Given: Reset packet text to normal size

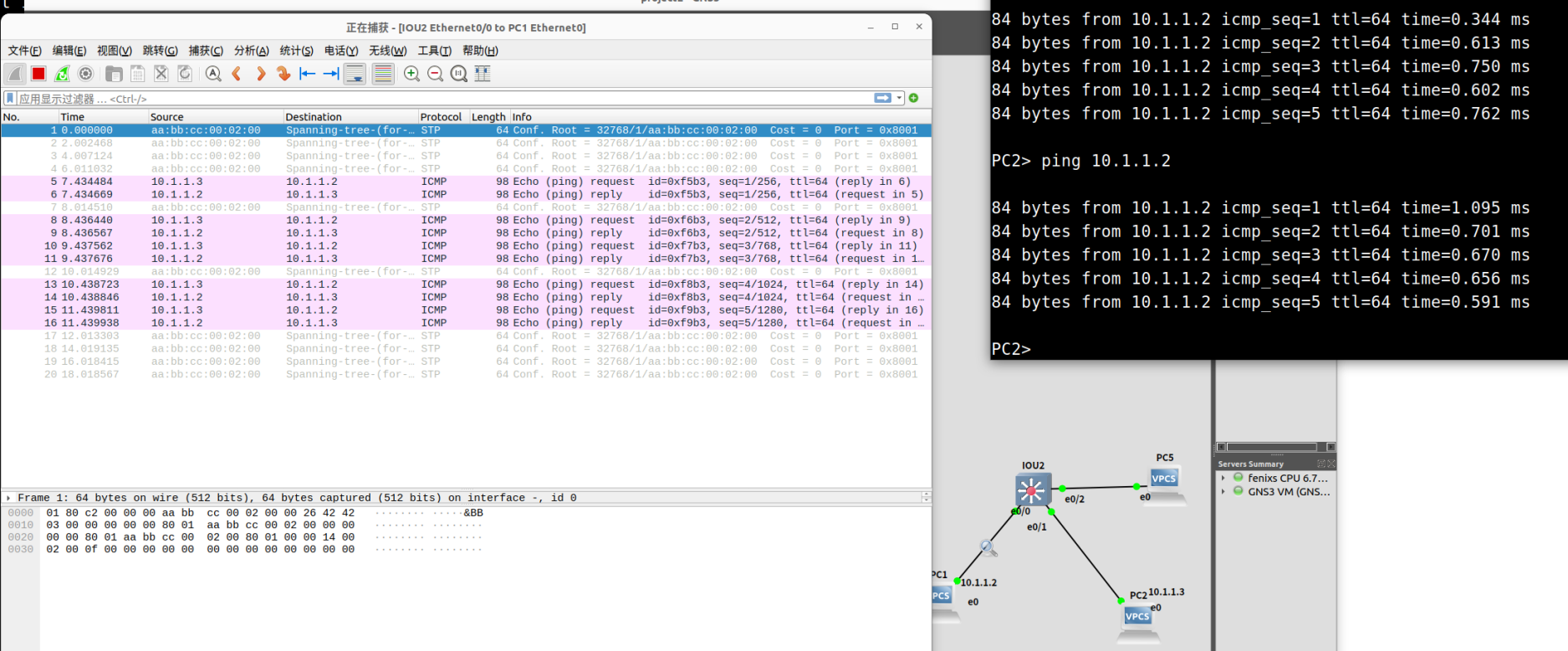Looking at the screenshot, I should tap(458, 74).
